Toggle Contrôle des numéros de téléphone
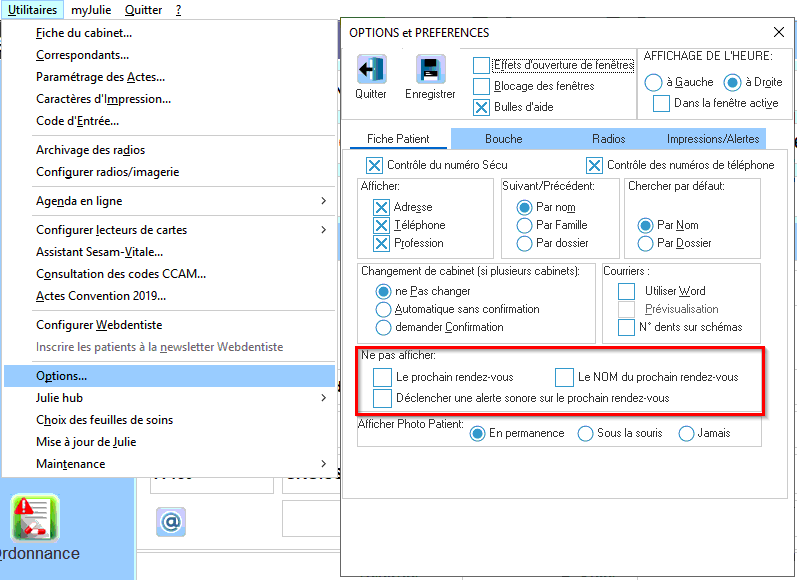The width and height of the screenshot is (797, 580). point(594,165)
